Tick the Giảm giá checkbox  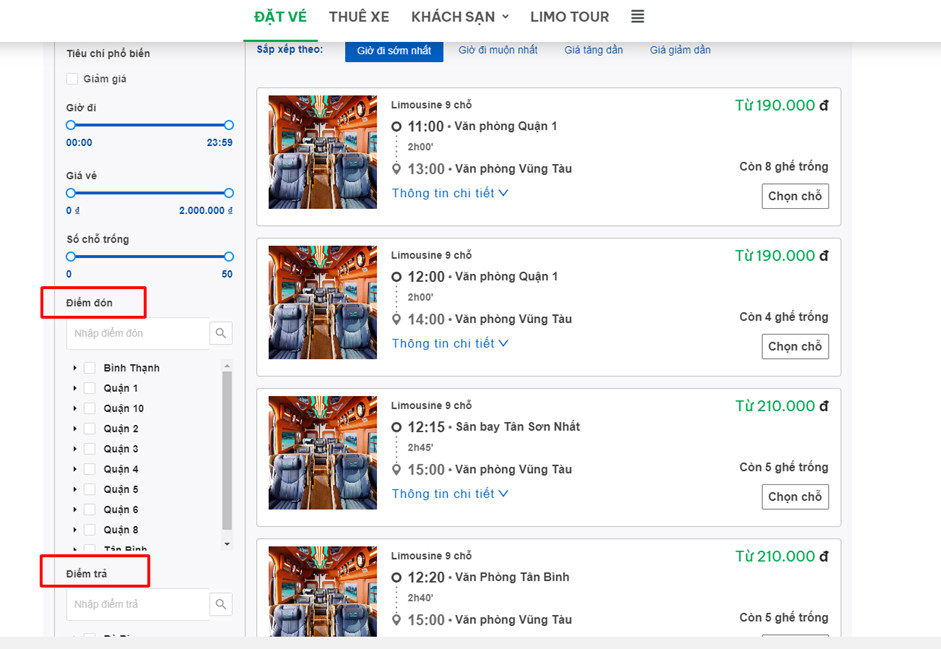click(x=72, y=79)
